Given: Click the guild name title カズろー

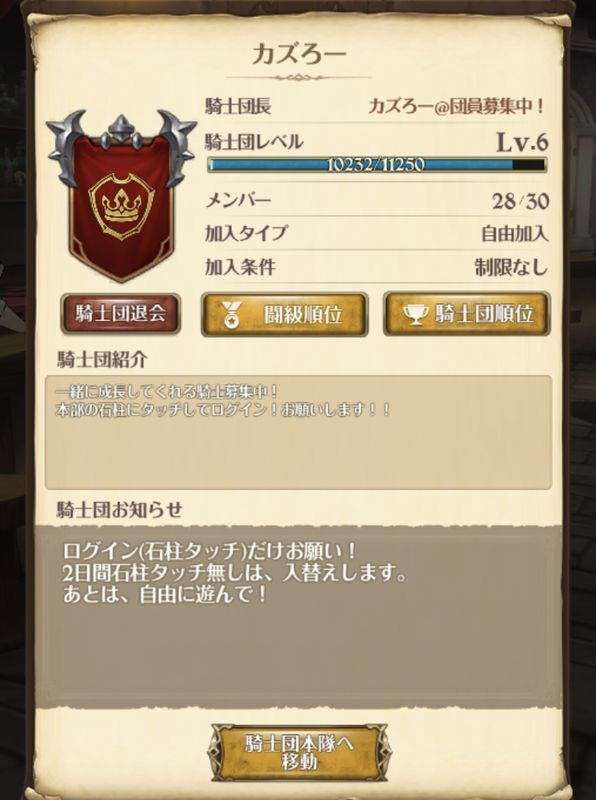Looking at the screenshot, I should pos(299,54).
